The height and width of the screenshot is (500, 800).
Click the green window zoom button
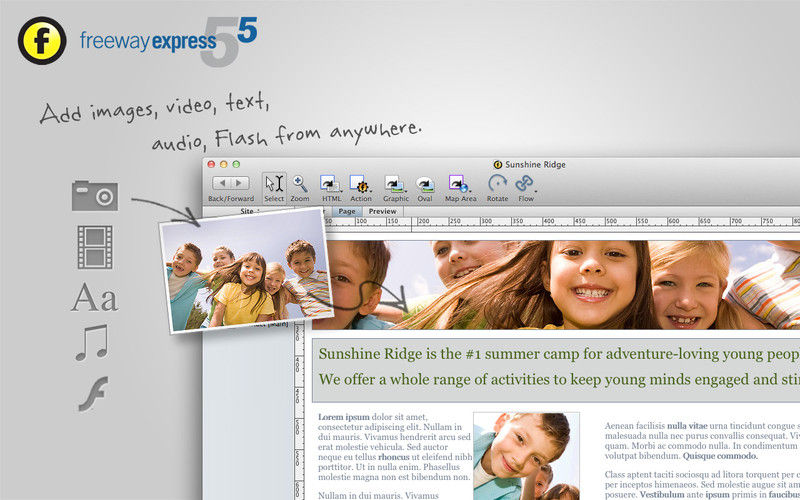pyautogui.click(x=236, y=164)
